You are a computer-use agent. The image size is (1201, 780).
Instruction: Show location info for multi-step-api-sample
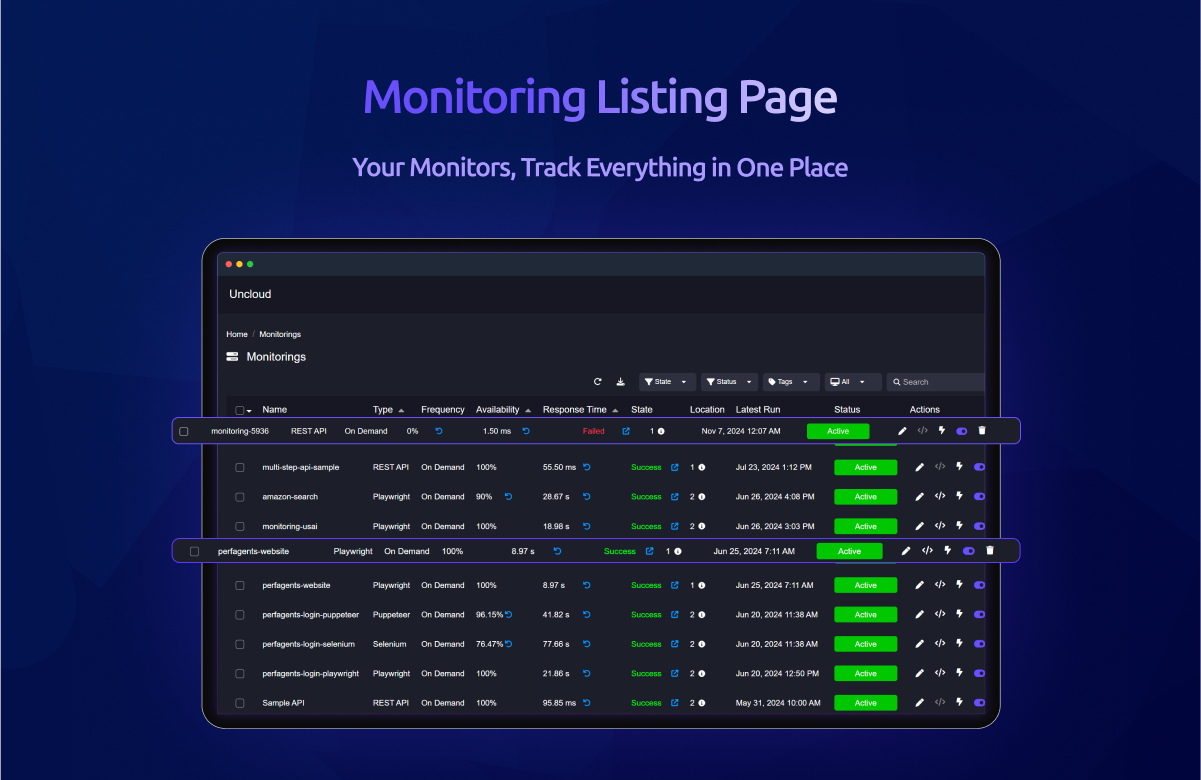tap(701, 467)
